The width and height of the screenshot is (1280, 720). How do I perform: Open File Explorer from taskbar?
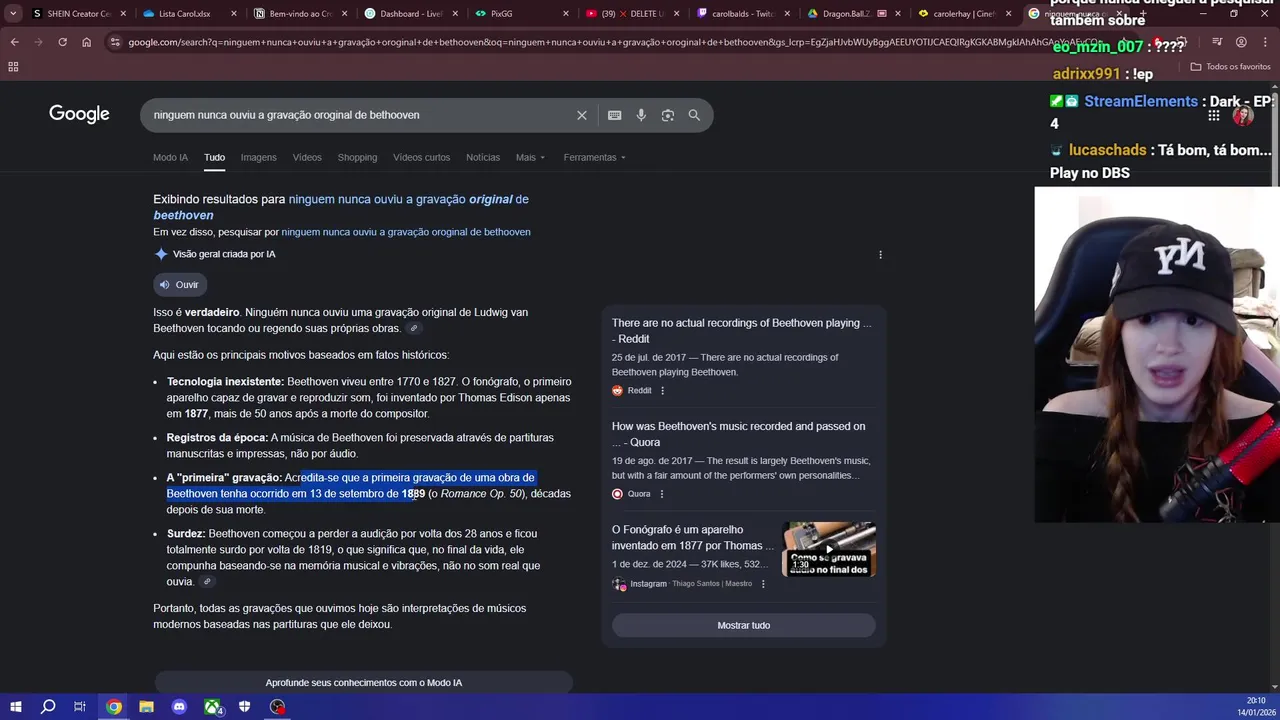pyautogui.click(x=146, y=707)
